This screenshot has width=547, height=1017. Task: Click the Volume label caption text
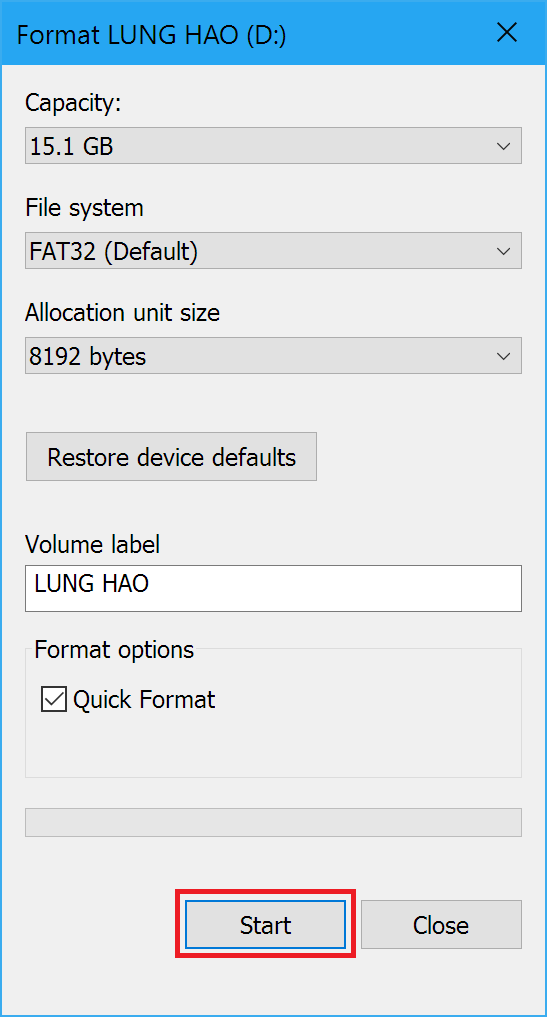tap(92, 544)
